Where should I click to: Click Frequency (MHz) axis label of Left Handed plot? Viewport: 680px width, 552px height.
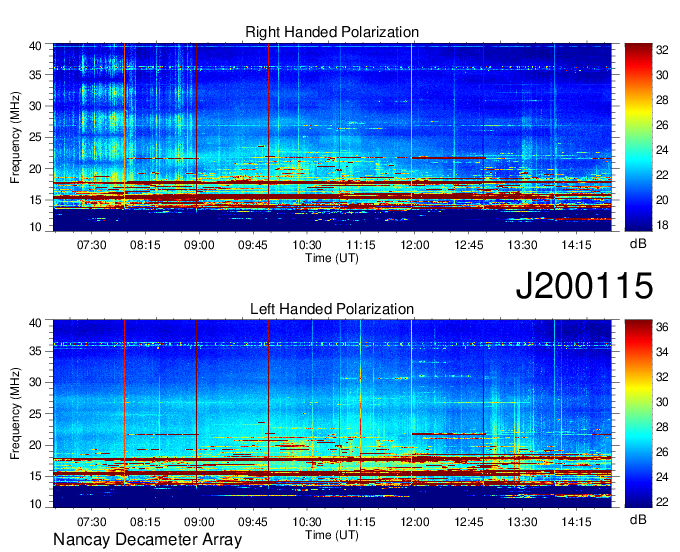click(x=15, y=414)
